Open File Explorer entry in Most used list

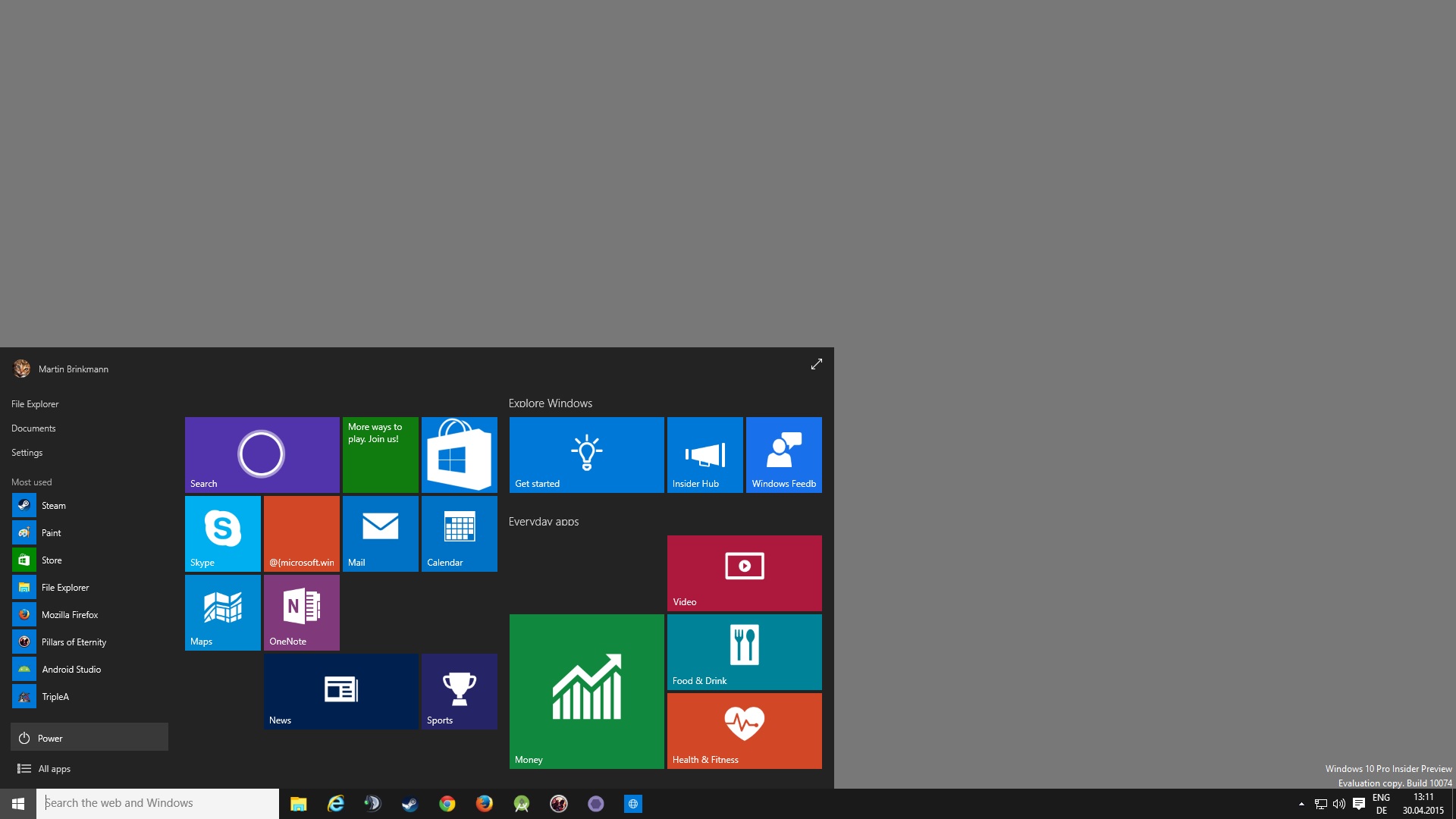click(x=89, y=587)
